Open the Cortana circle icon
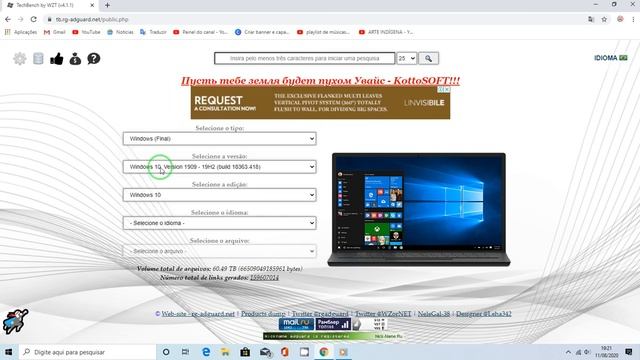This screenshot has width=640, height=360. pos(166,352)
